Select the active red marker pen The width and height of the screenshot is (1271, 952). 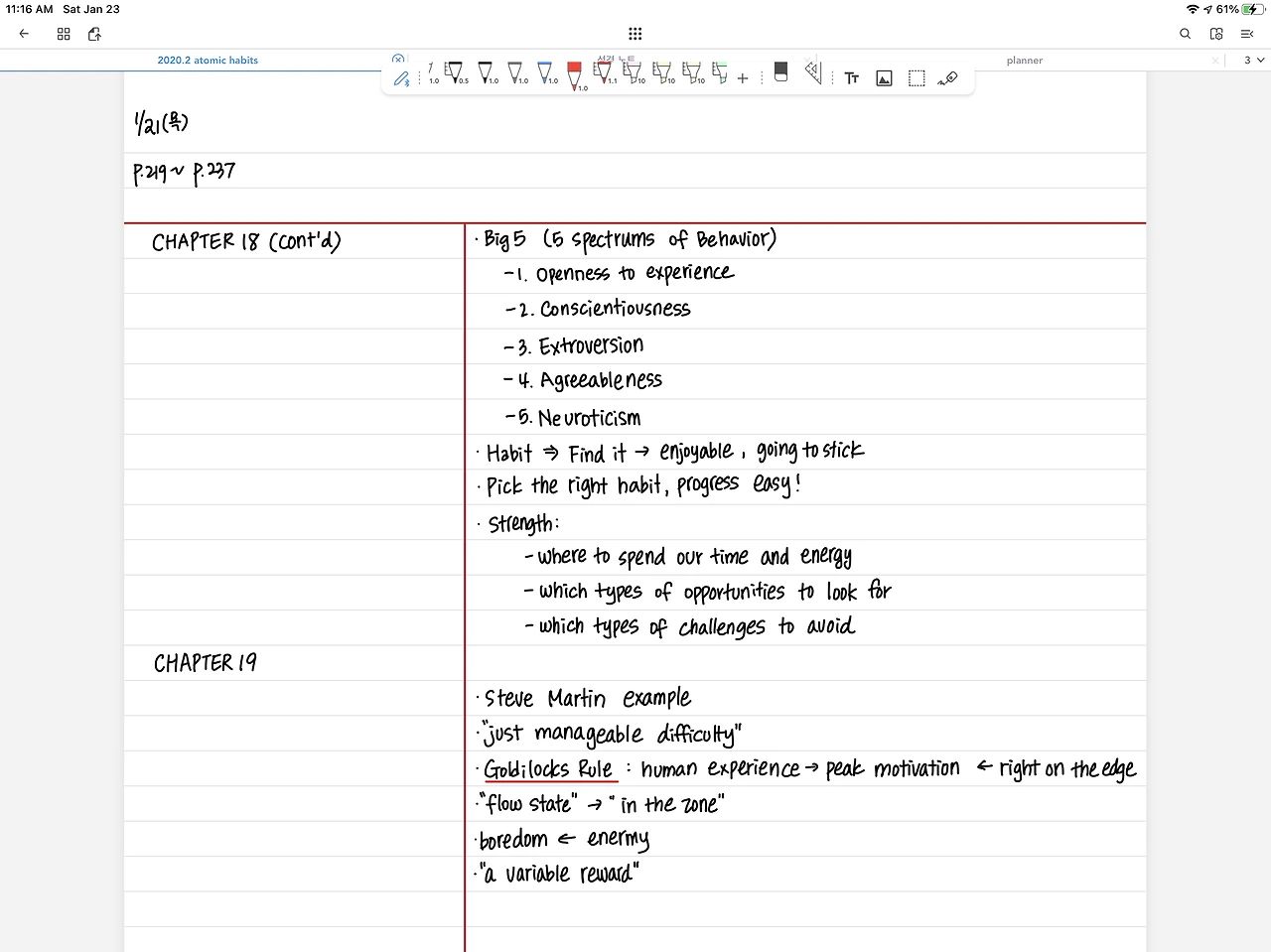click(x=575, y=76)
